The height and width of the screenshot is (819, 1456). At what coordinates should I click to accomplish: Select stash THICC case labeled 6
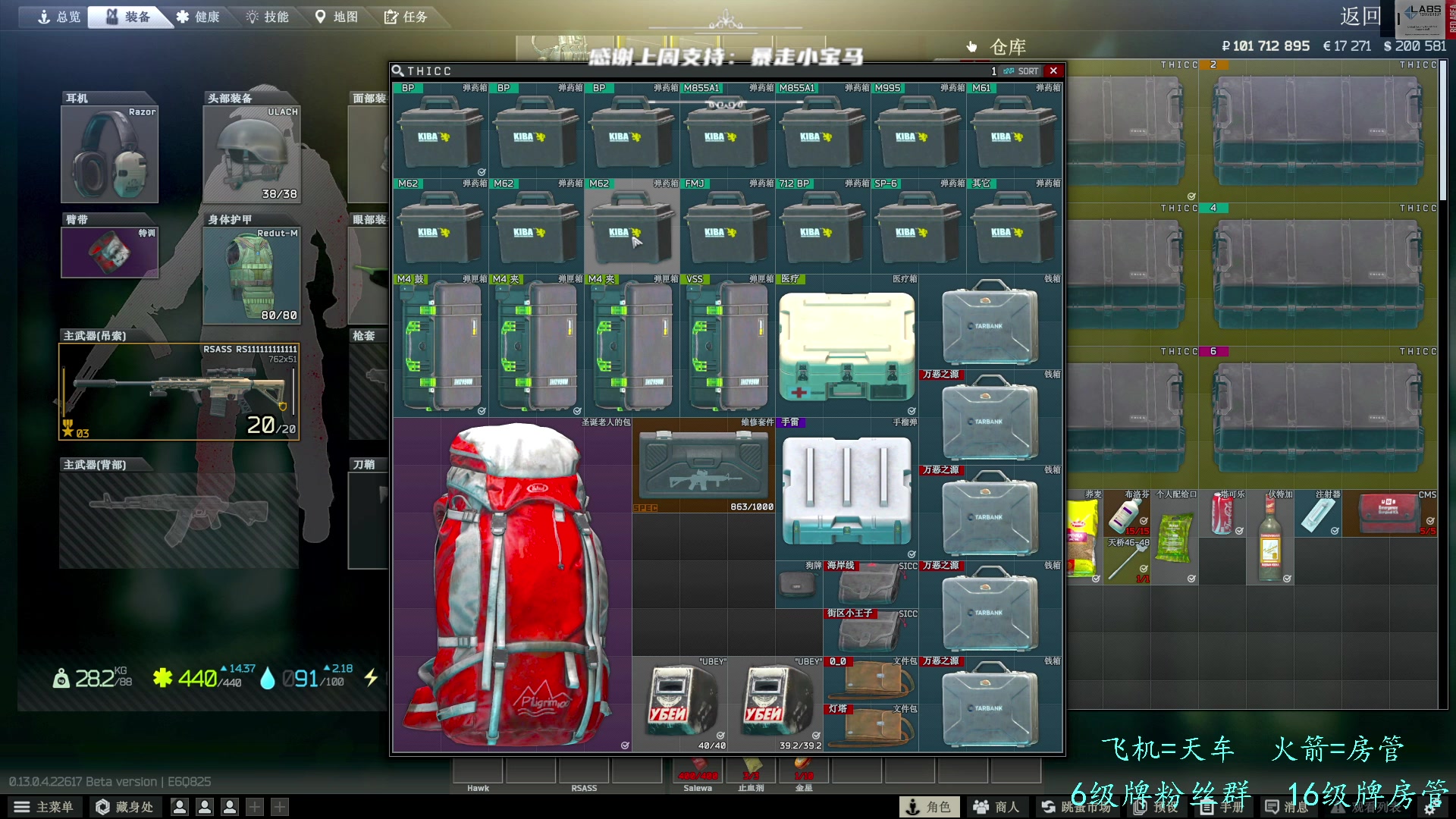click(1318, 418)
